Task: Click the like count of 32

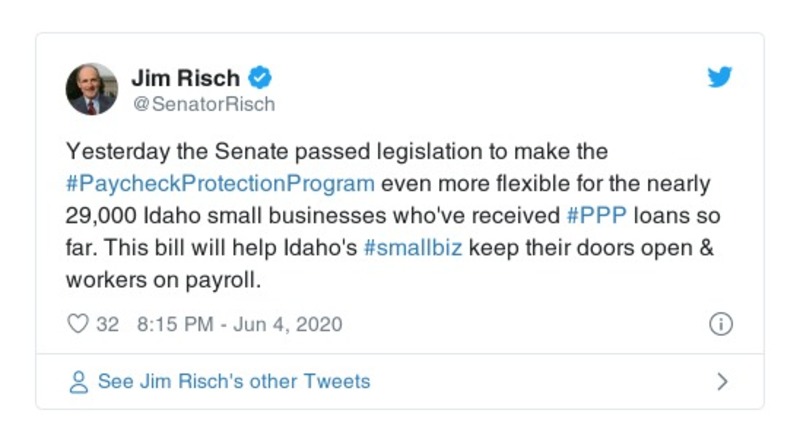Action: (107, 324)
